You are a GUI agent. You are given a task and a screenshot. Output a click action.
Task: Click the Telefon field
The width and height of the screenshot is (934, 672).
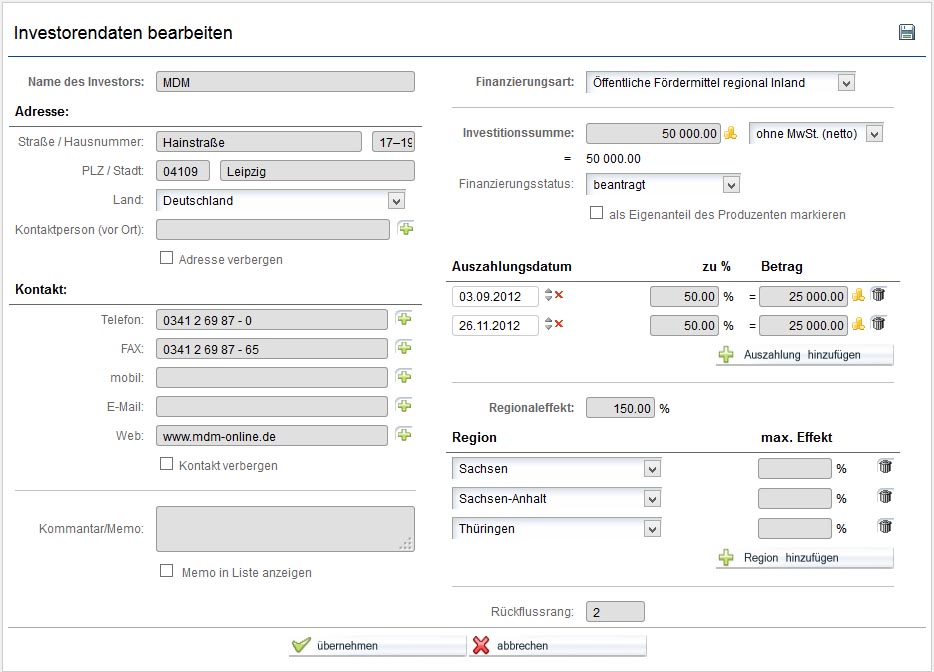pos(272,320)
